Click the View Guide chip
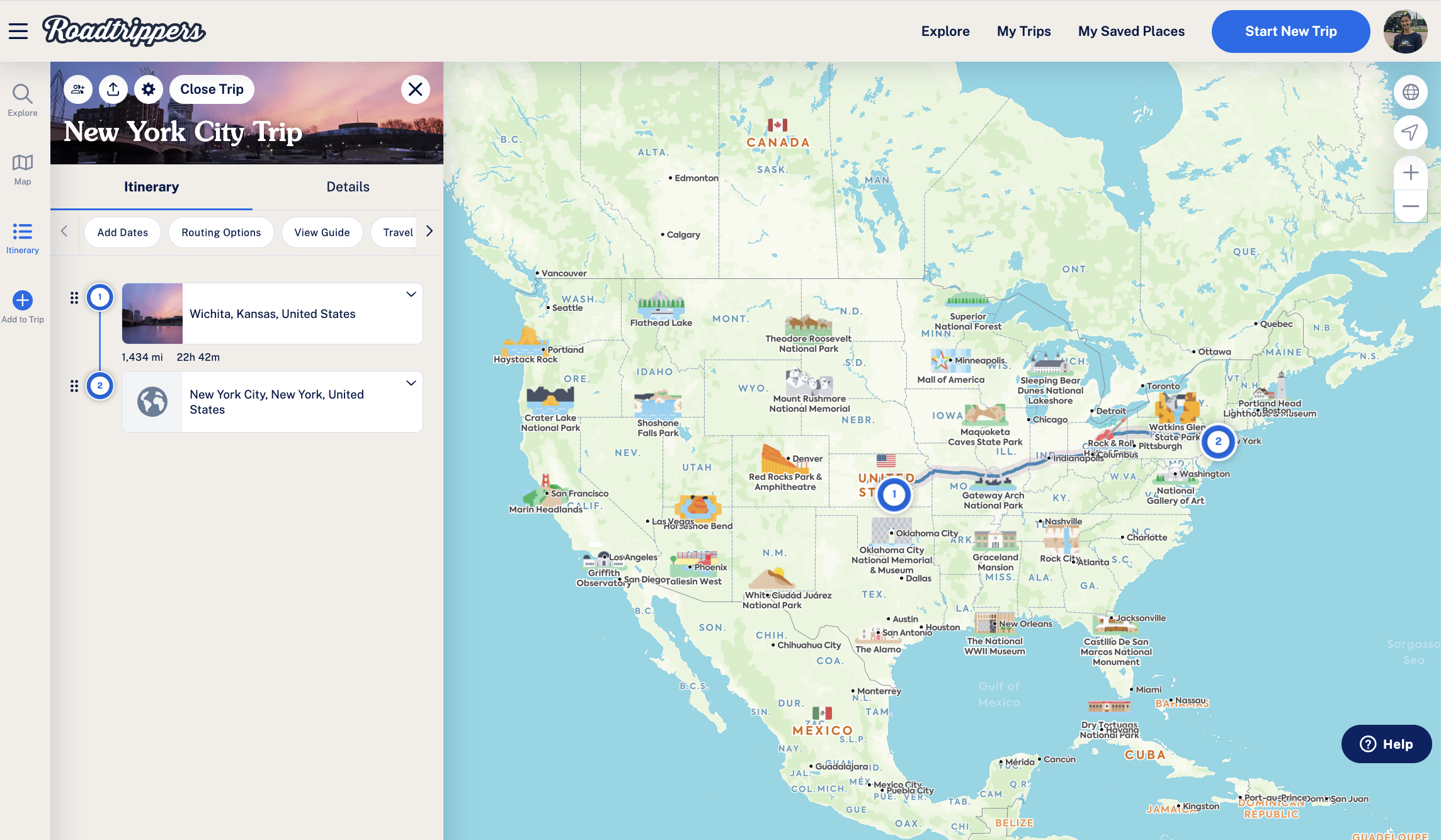 click(x=322, y=232)
